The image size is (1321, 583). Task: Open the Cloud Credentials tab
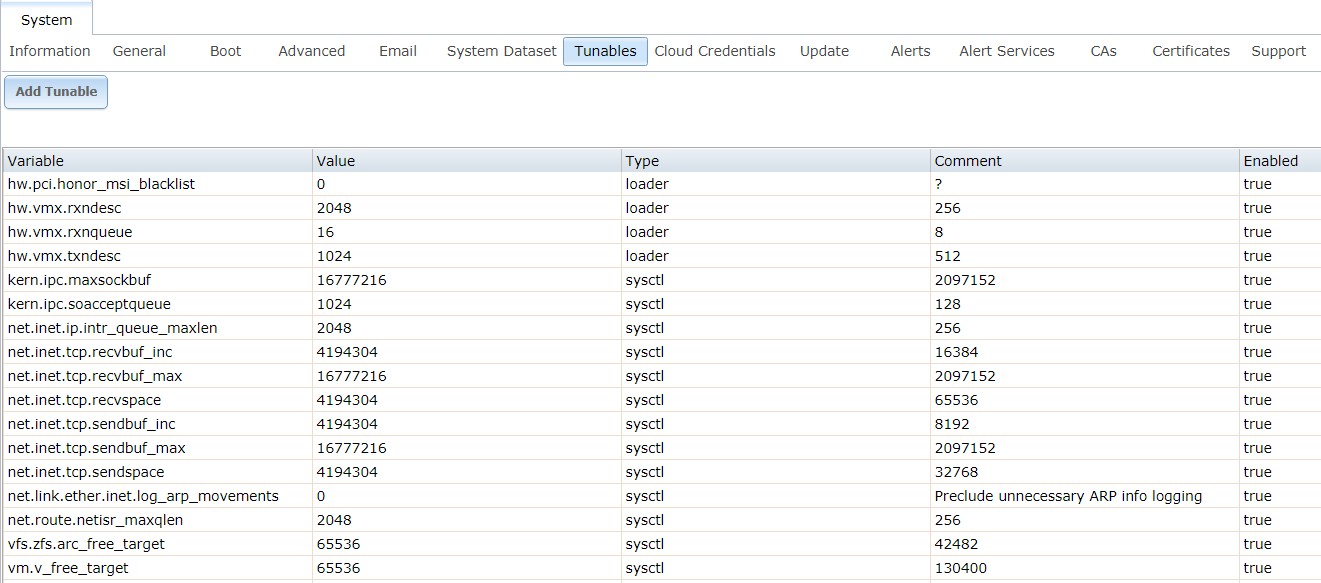click(x=715, y=51)
